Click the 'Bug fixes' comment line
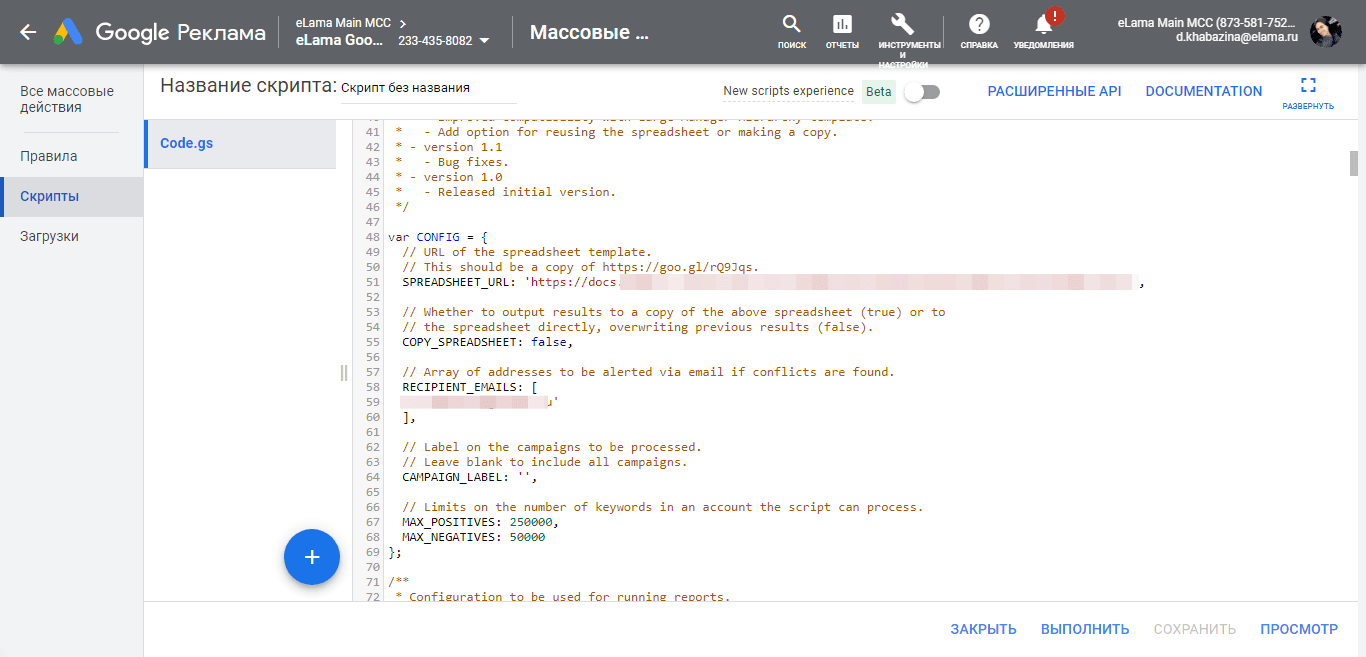The width and height of the screenshot is (1366, 657). point(452,162)
